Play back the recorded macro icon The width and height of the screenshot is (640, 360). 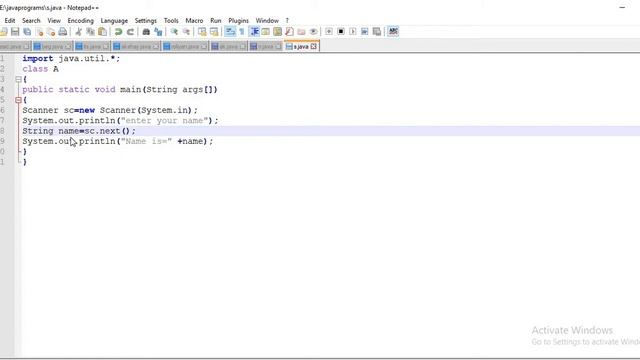(x=353, y=31)
